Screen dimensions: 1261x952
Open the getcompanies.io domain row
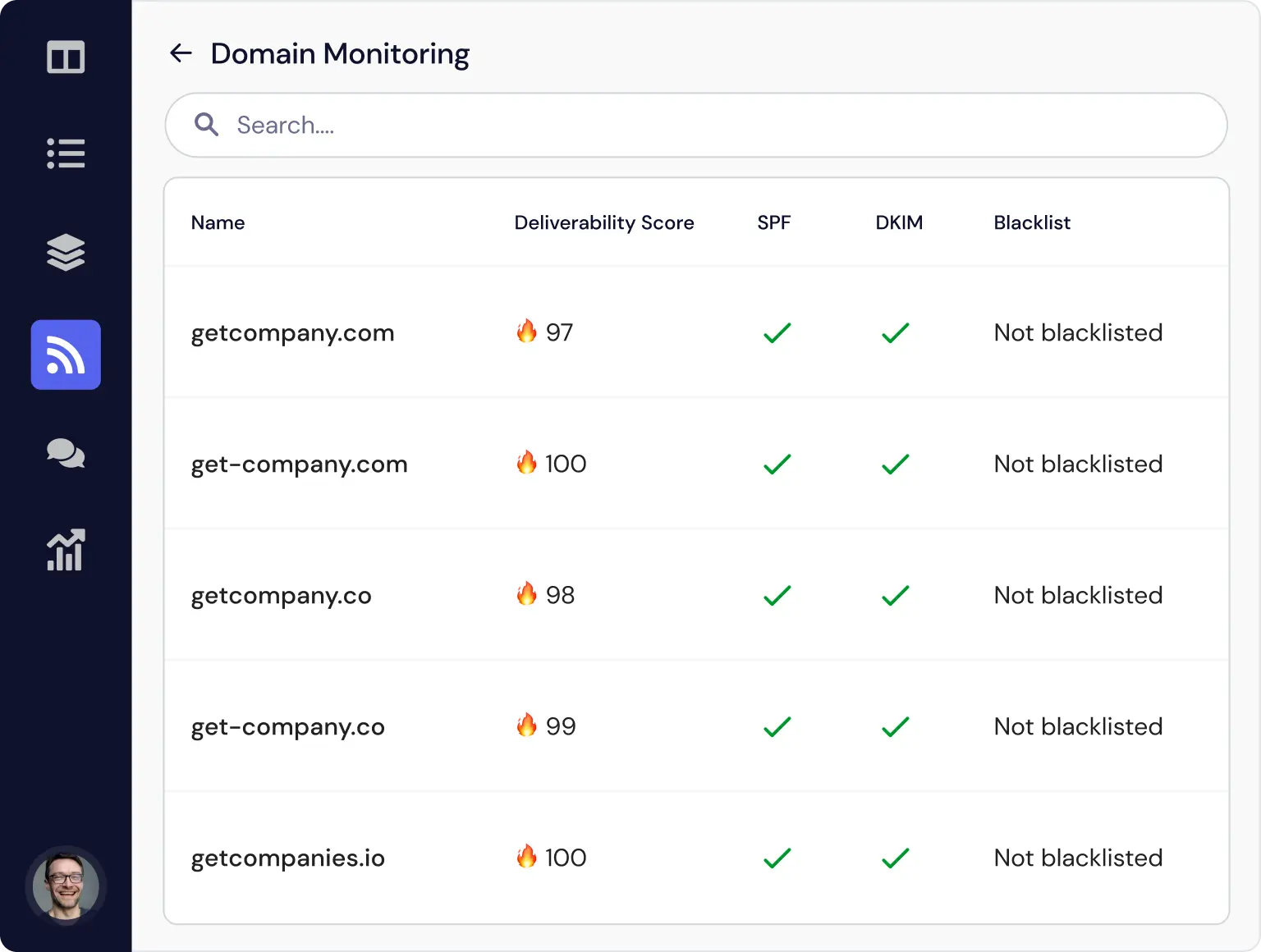click(x=696, y=858)
